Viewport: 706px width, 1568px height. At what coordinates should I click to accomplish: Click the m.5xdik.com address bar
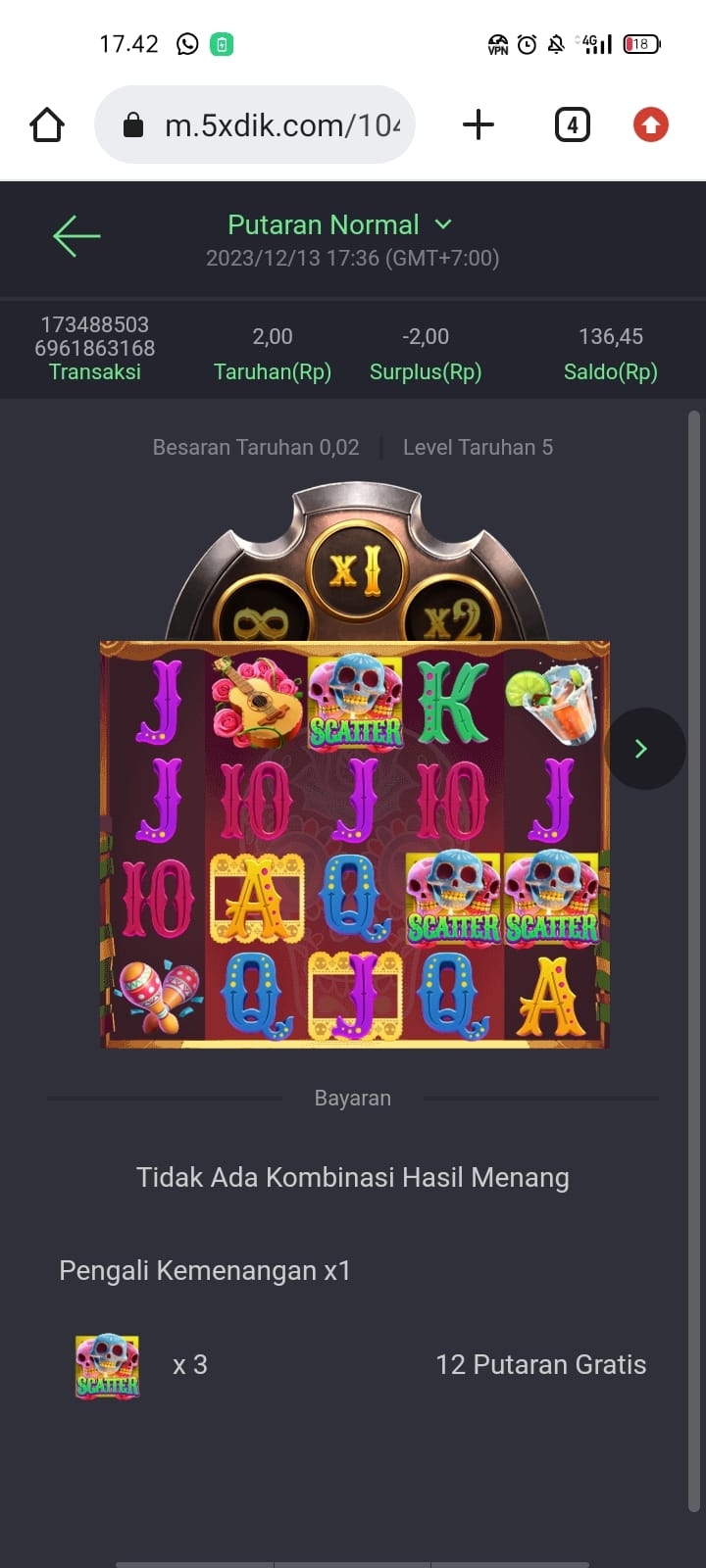point(255,125)
